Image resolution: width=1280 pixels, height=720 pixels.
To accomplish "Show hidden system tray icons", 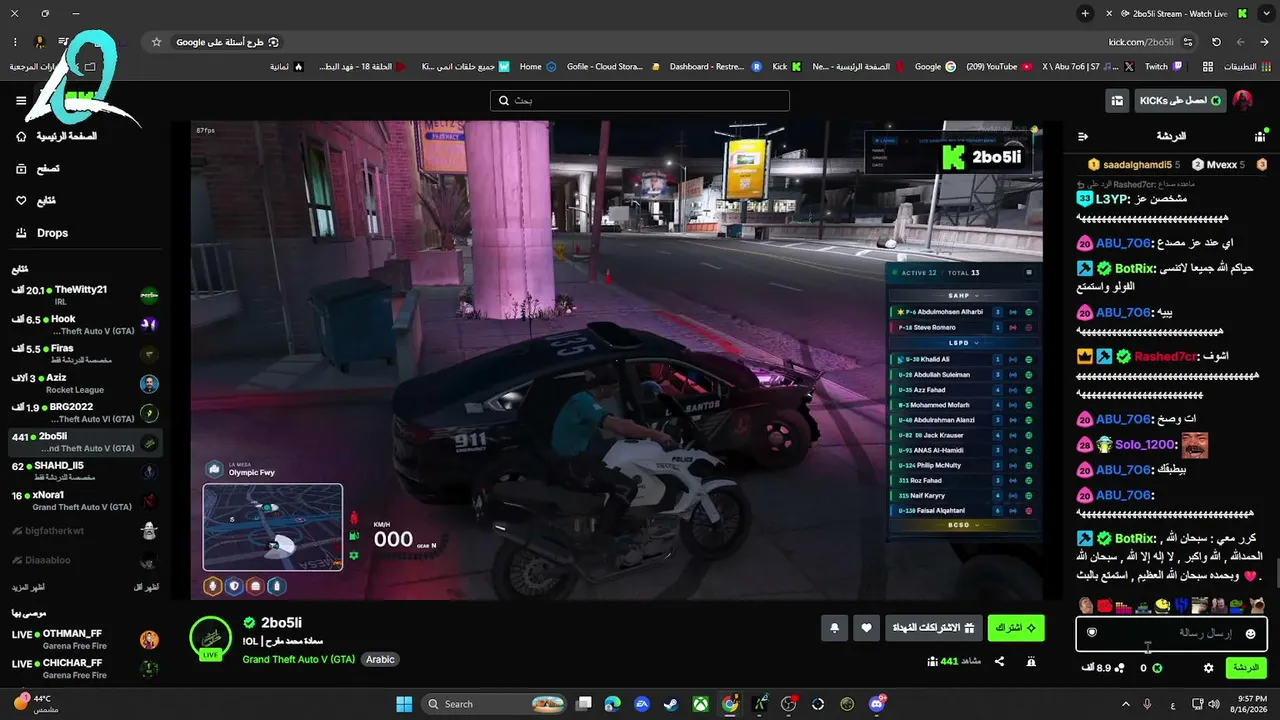I will (1125, 704).
